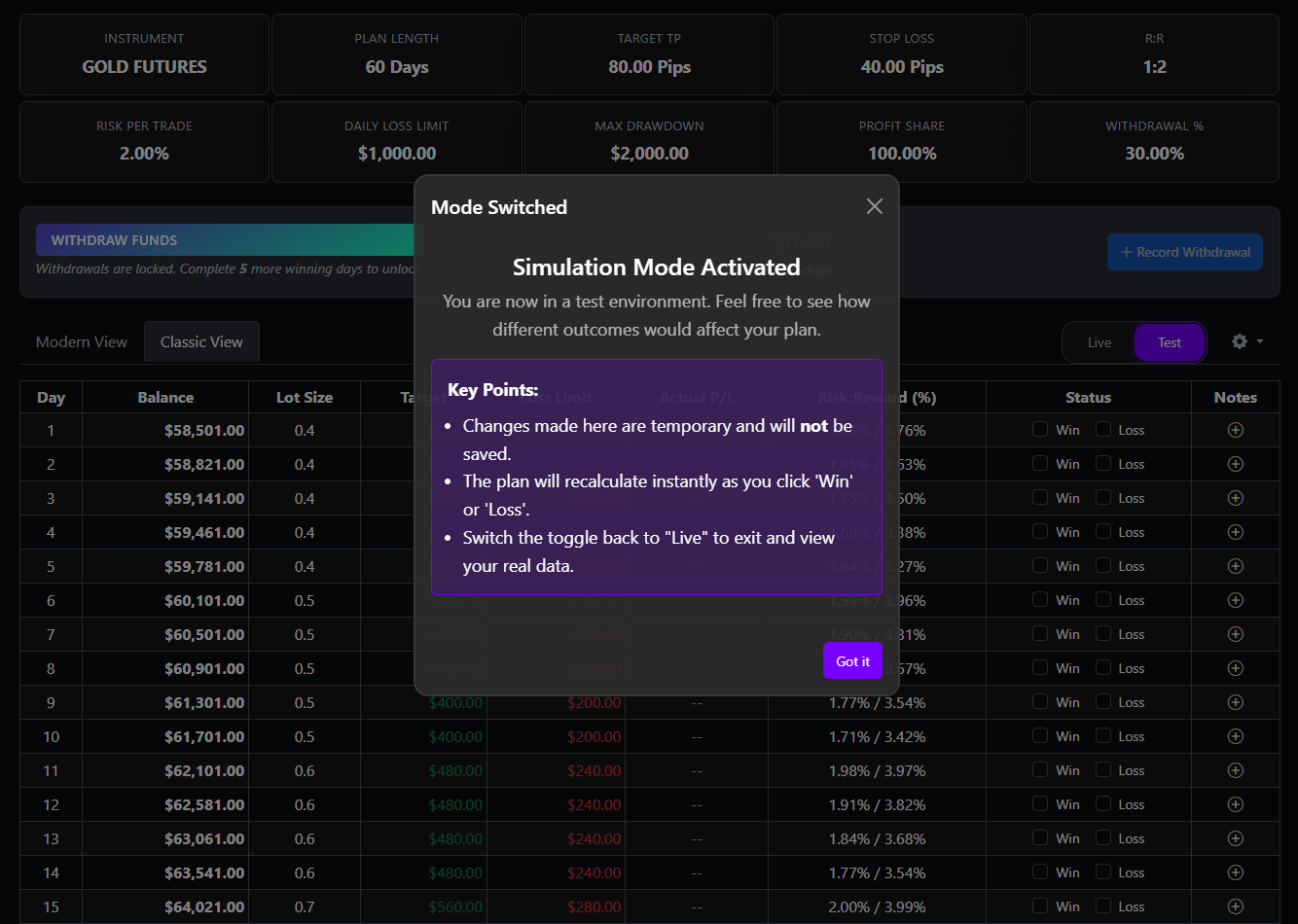Add a note for Day 11
The image size is (1298, 924).
coord(1235,769)
